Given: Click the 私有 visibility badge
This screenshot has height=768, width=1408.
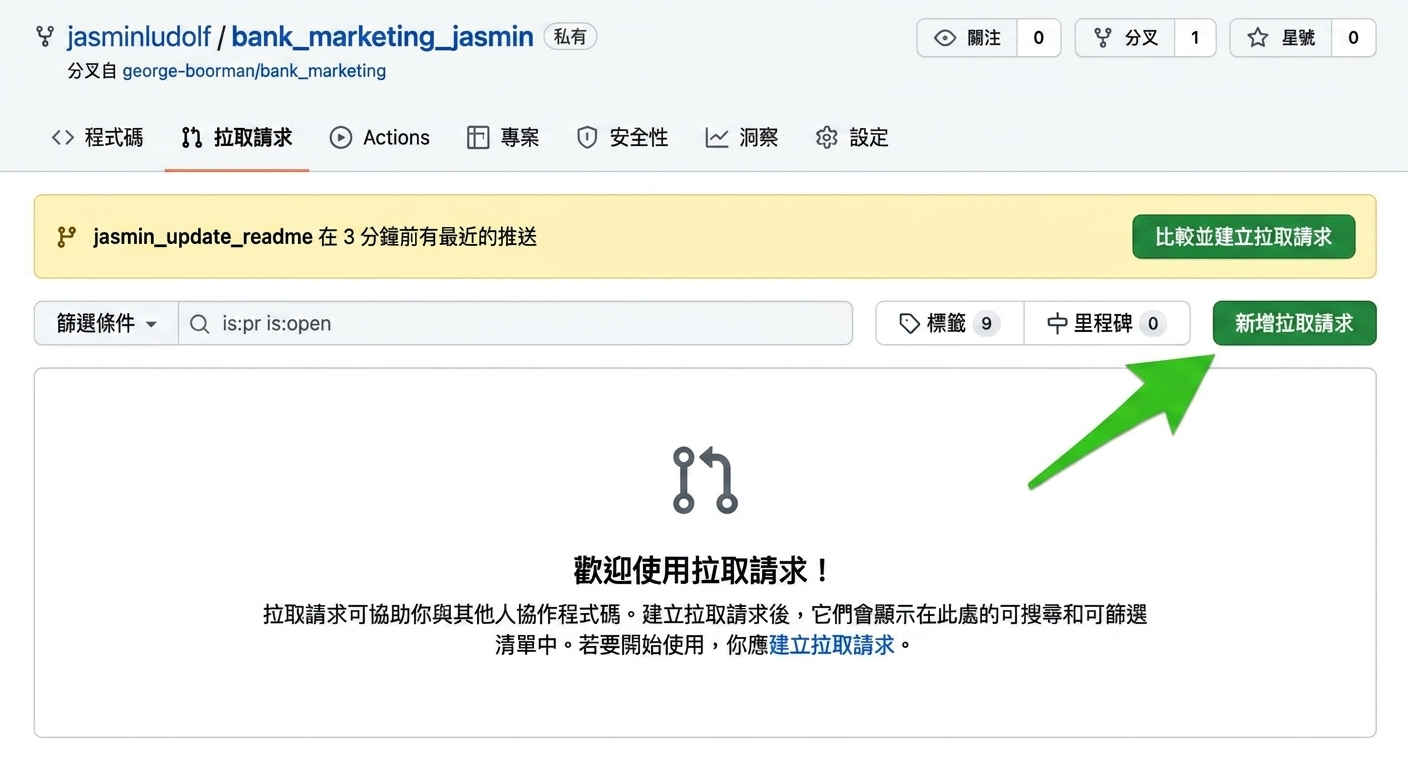Looking at the screenshot, I should click(x=570, y=37).
